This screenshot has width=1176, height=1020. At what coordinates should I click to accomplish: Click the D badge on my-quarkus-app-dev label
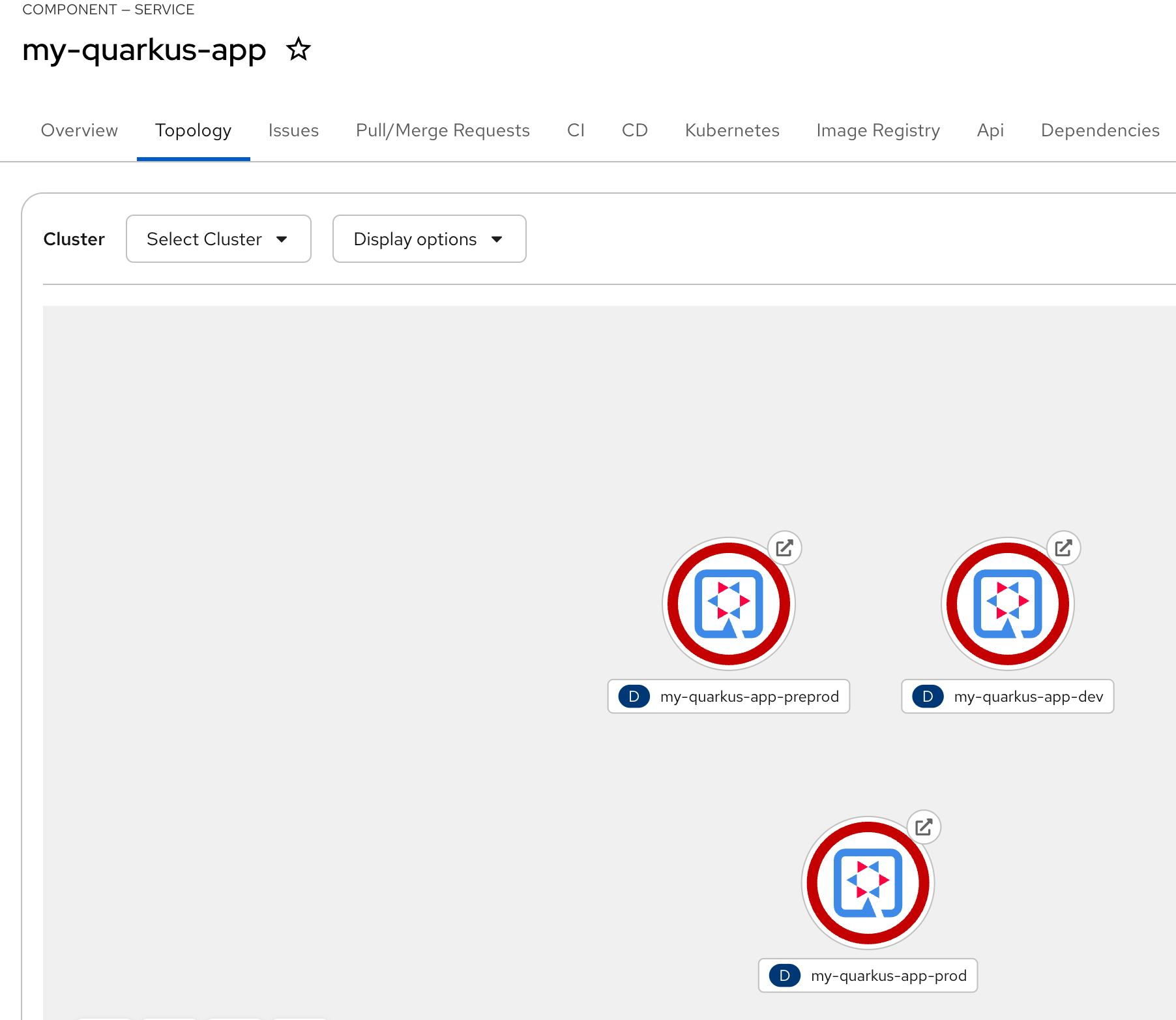[x=927, y=696]
